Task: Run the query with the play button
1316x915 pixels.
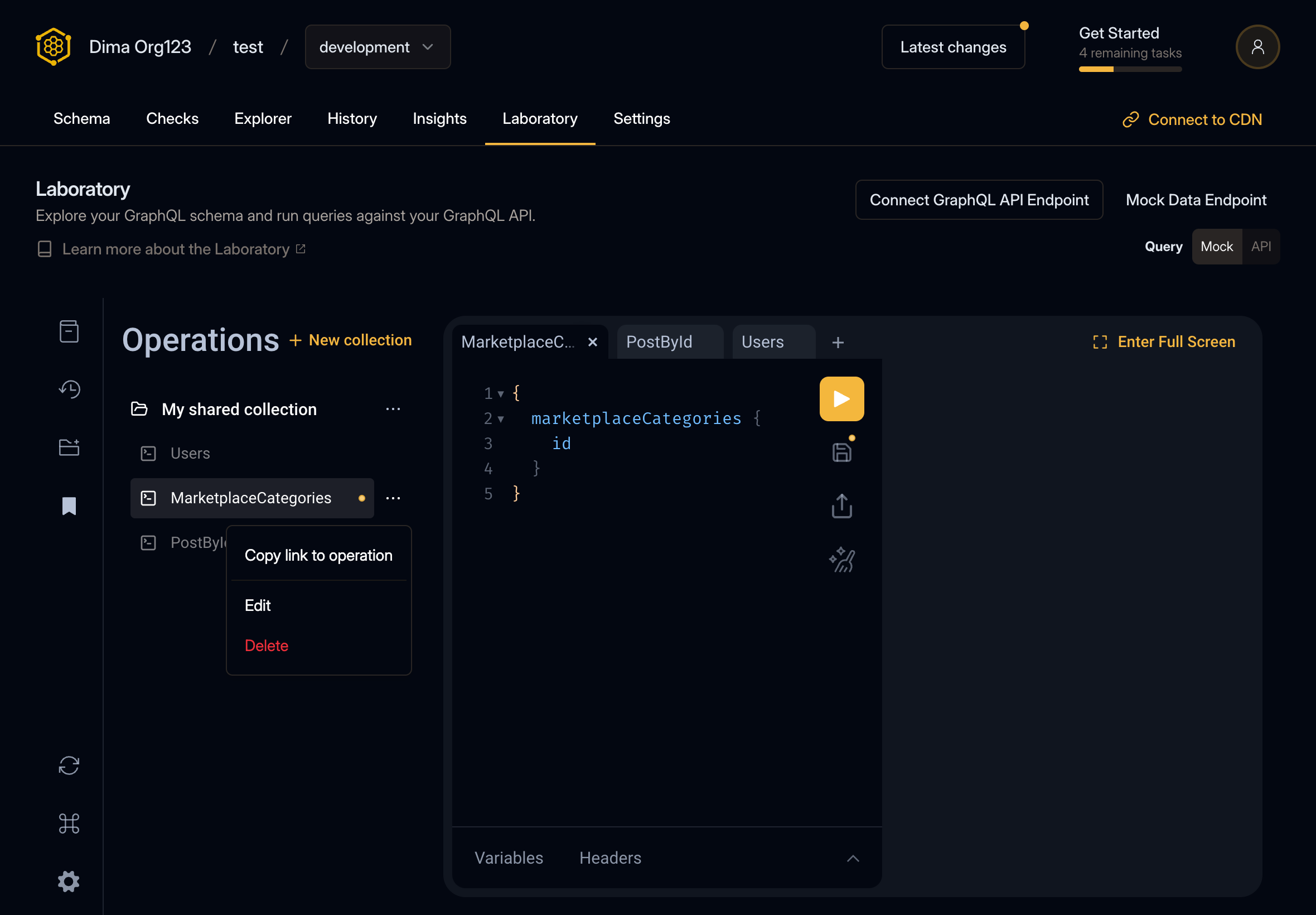Action: click(x=840, y=398)
